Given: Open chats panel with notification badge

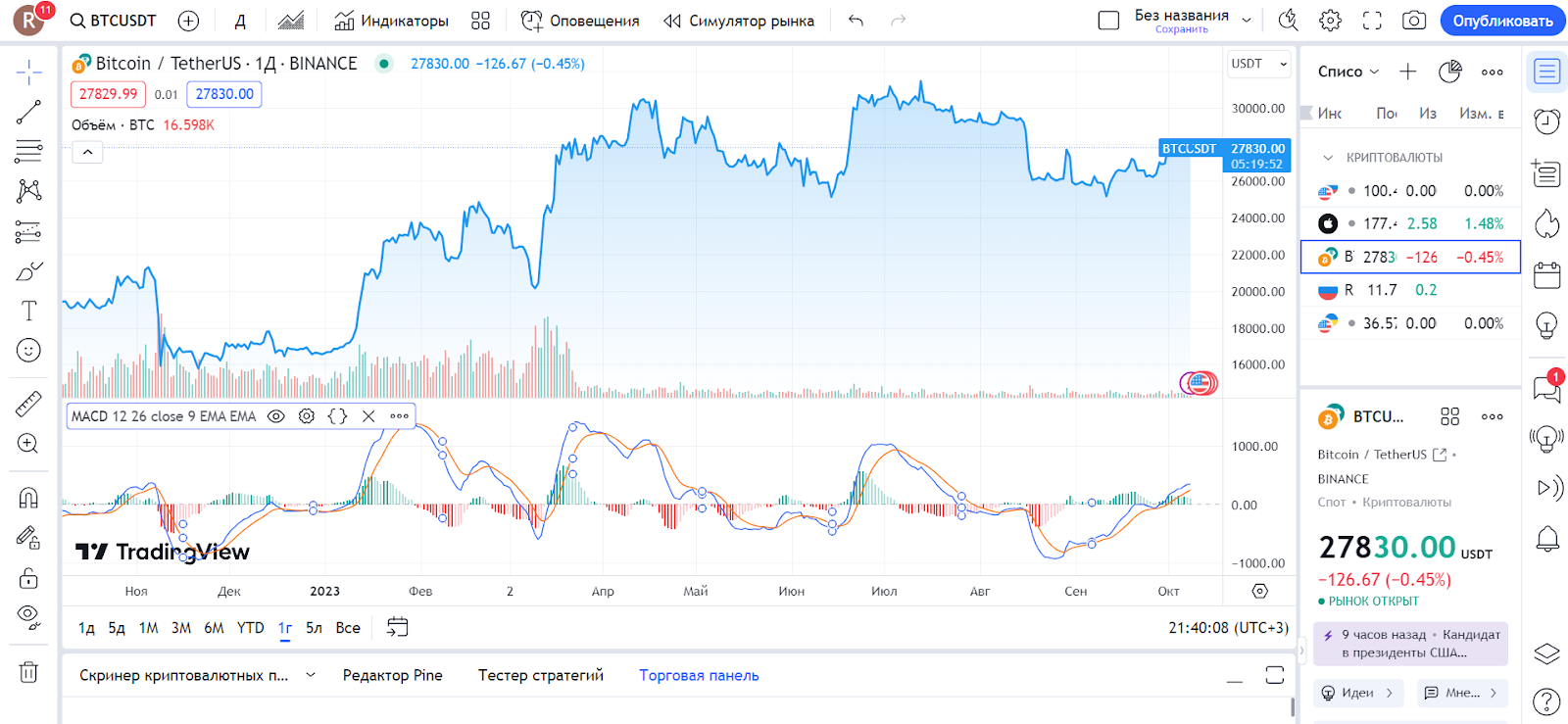Looking at the screenshot, I should tap(1546, 389).
